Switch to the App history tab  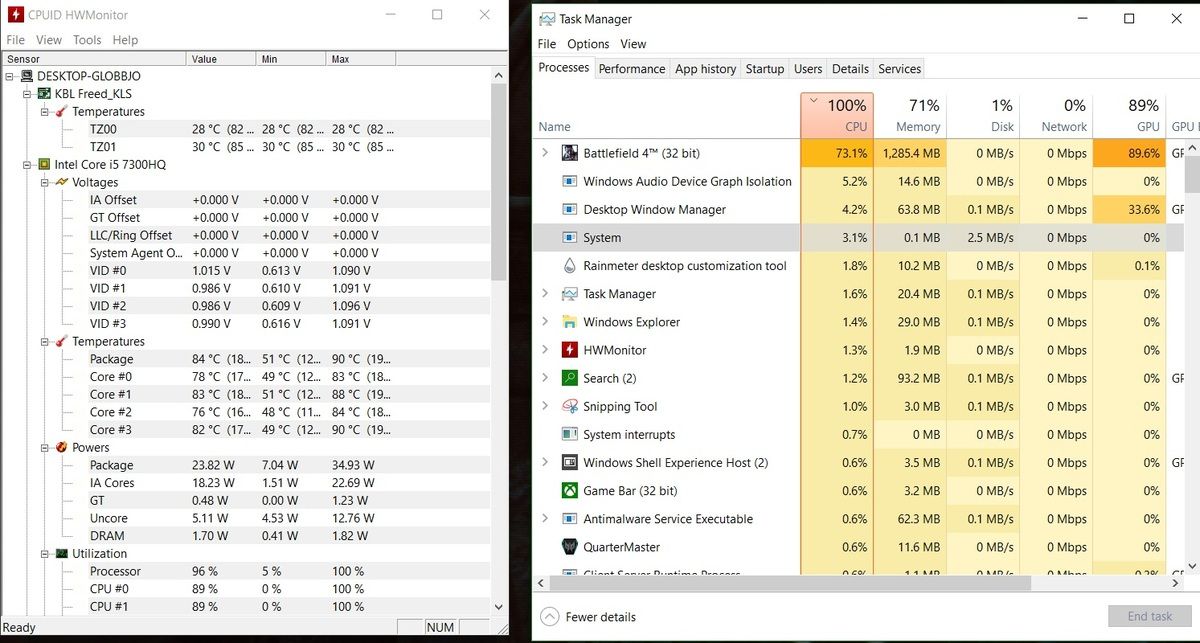coord(705,69)
